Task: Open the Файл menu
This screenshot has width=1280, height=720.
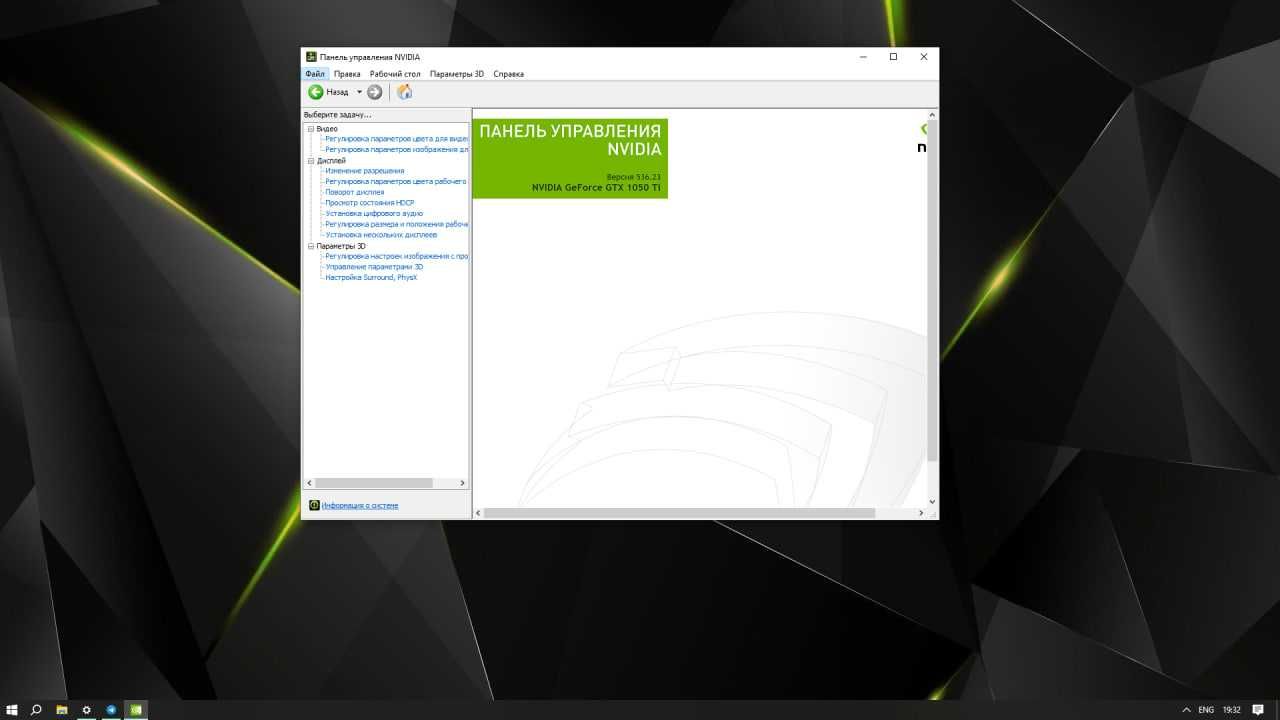Action: coord(315,74)
